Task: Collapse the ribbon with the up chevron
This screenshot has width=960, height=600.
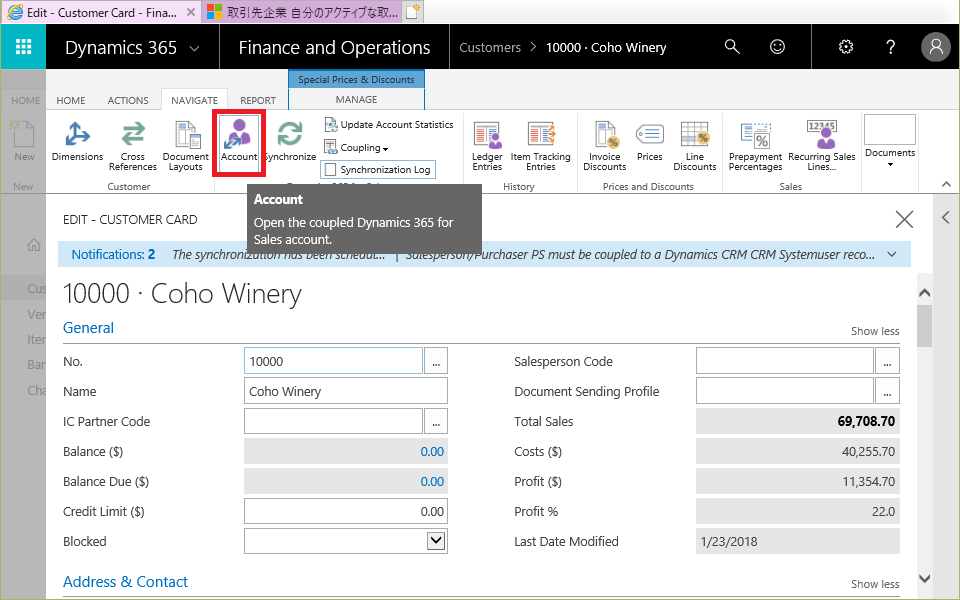Action: tap(946, 184)
